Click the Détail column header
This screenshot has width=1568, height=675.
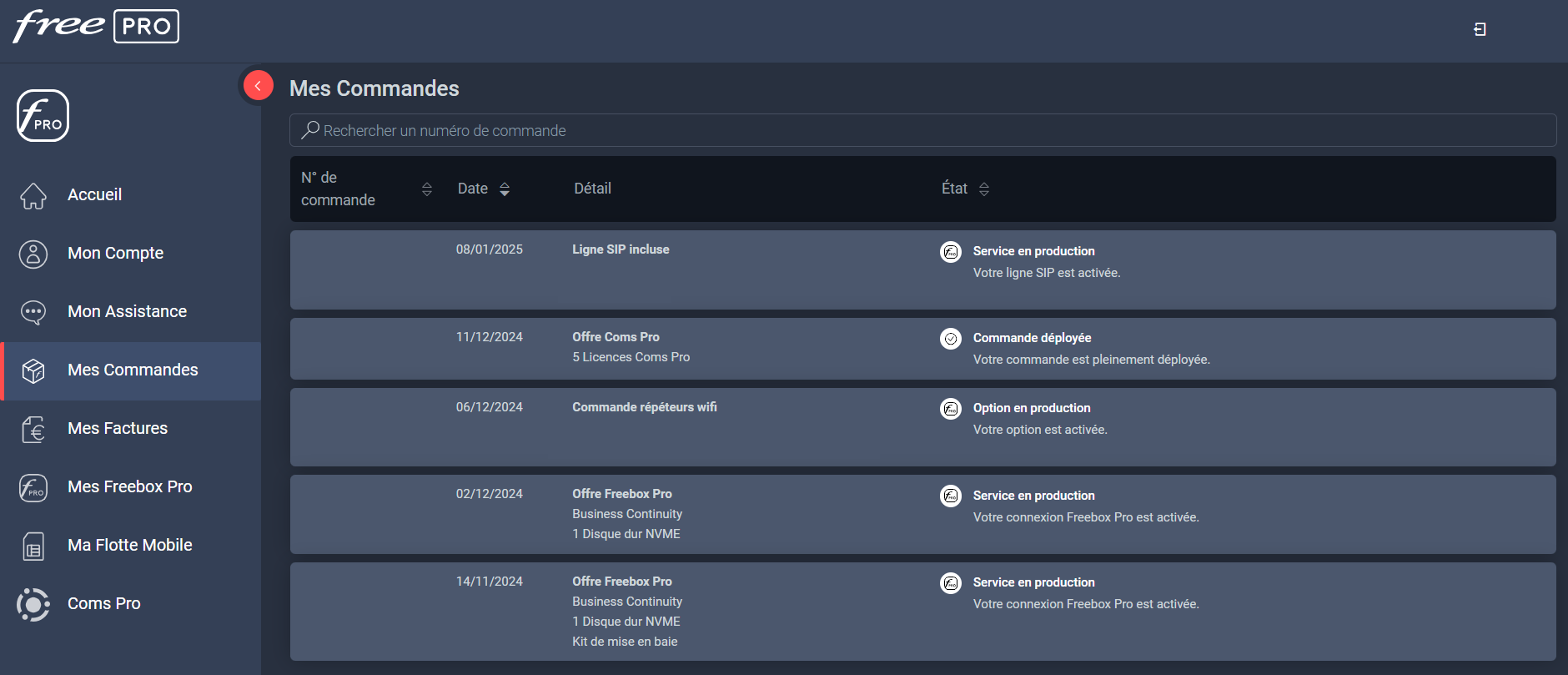pyautogui.click(x=592, y=189)
